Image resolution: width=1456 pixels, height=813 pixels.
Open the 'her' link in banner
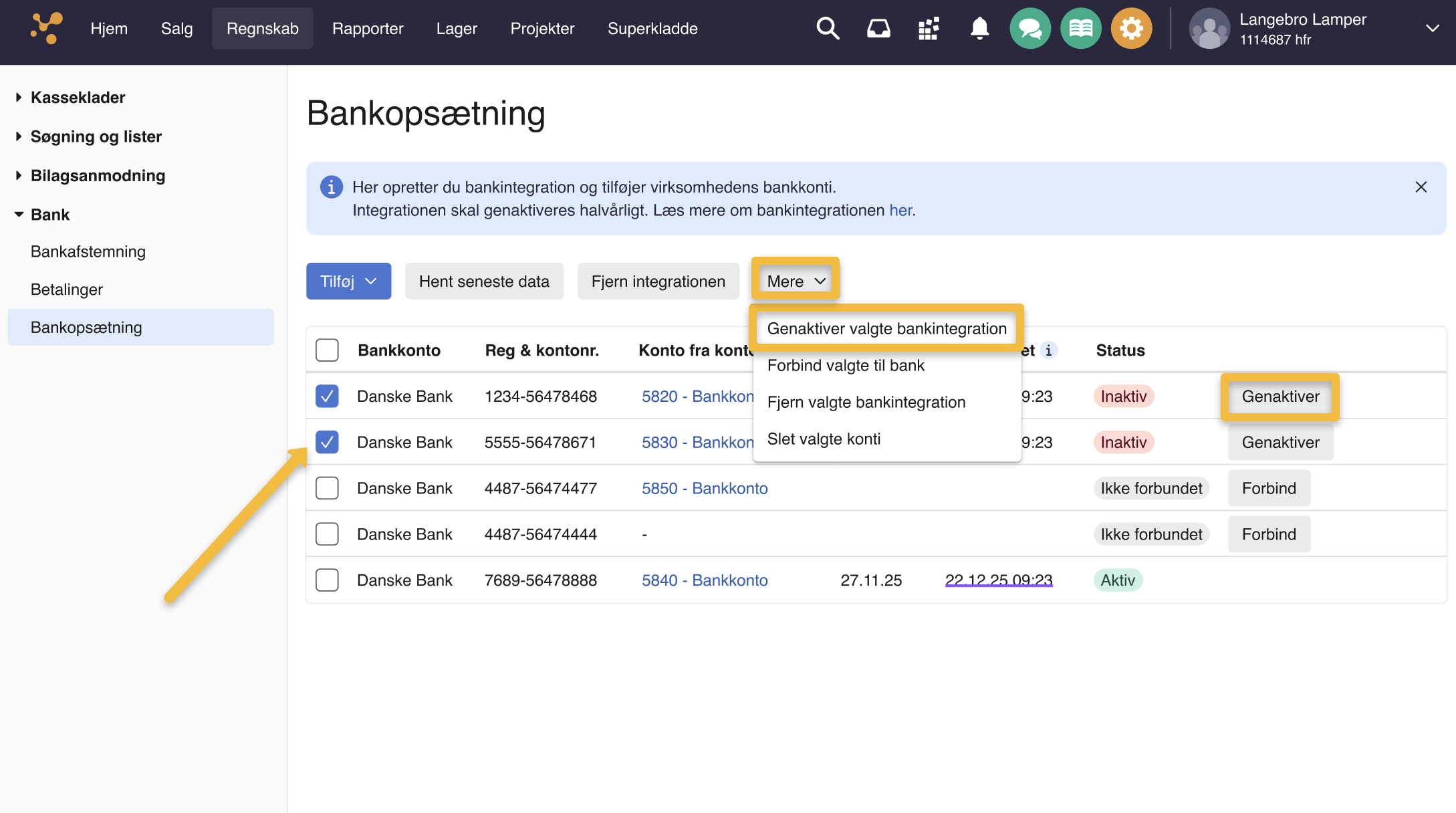[900, 211]
